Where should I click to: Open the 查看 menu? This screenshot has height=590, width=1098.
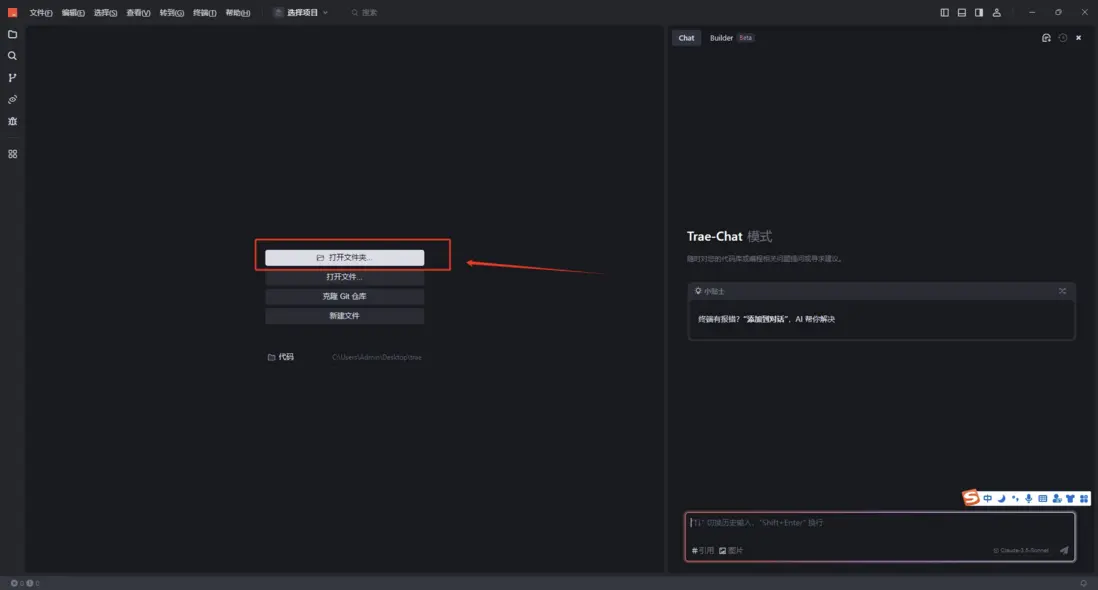[x=138, y=13]
